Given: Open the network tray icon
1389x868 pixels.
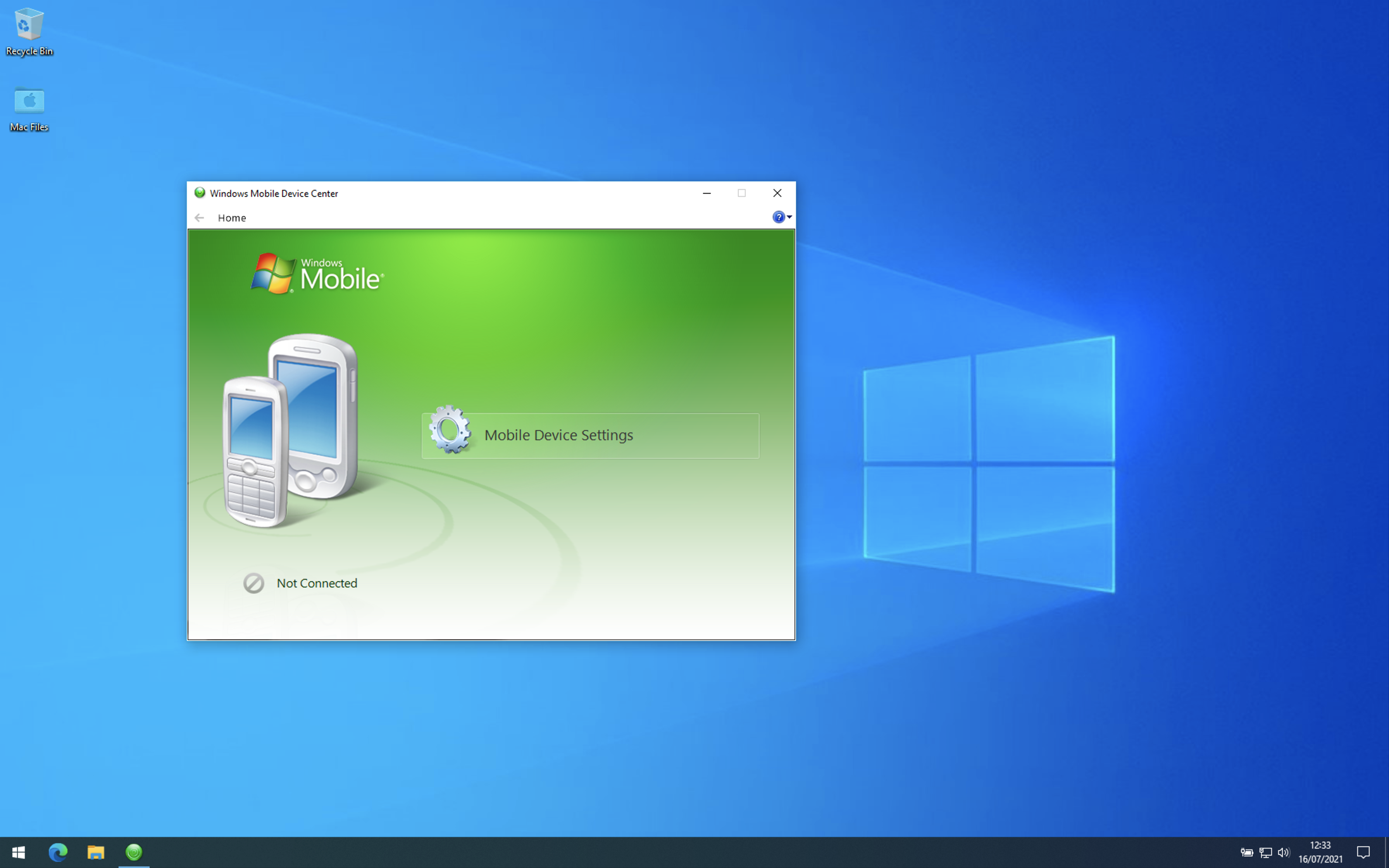Looking at the screenshot, I should tap(1266, 852).
